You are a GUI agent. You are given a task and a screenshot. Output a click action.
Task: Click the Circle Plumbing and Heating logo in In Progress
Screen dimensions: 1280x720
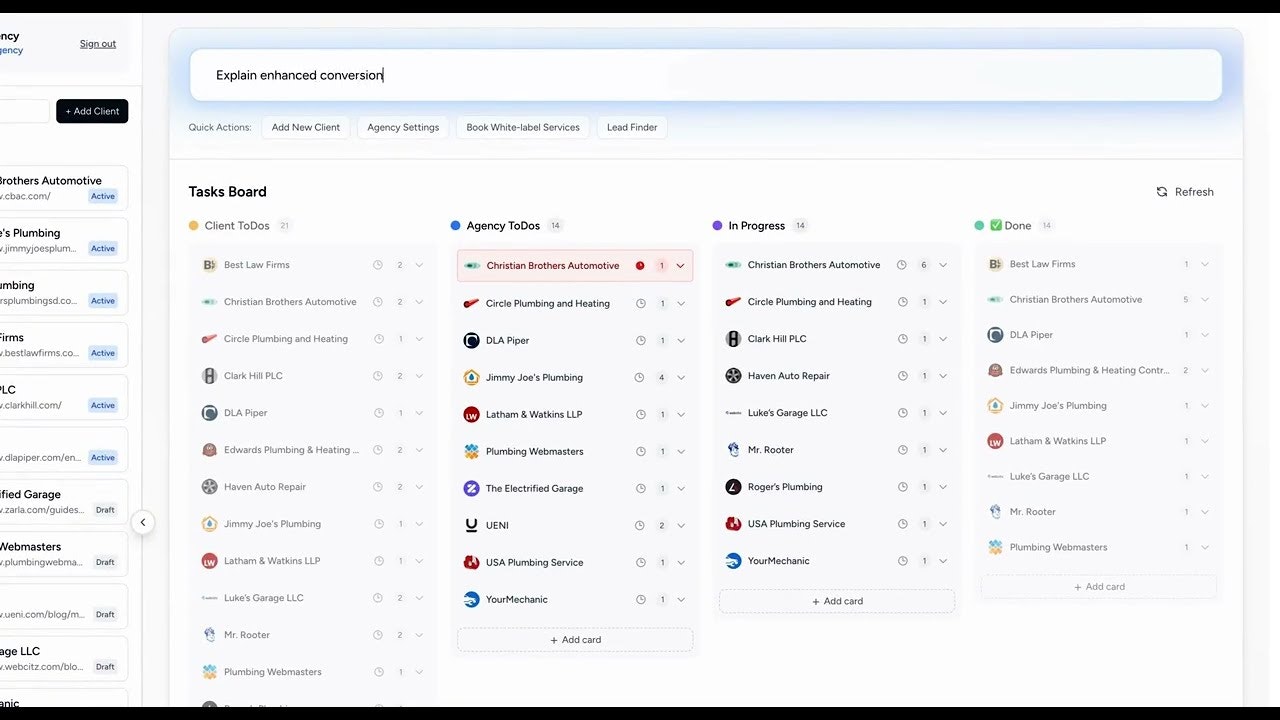pyautogui.click(x=734, y=302)
